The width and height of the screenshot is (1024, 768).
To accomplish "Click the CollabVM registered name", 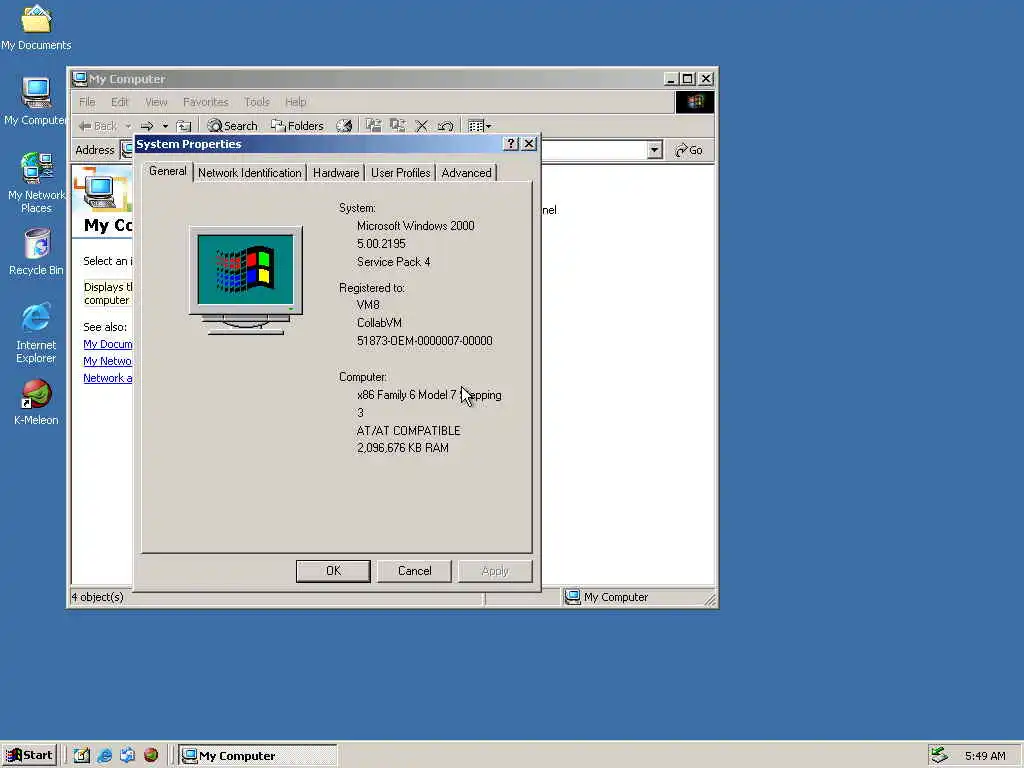I will (x=379, y=323).
